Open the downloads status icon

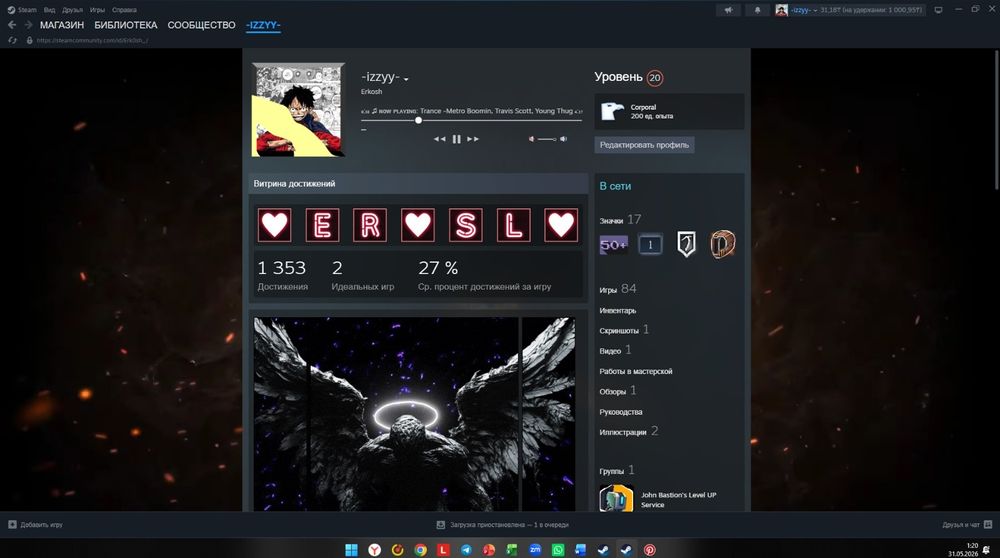tap(441, 525)
